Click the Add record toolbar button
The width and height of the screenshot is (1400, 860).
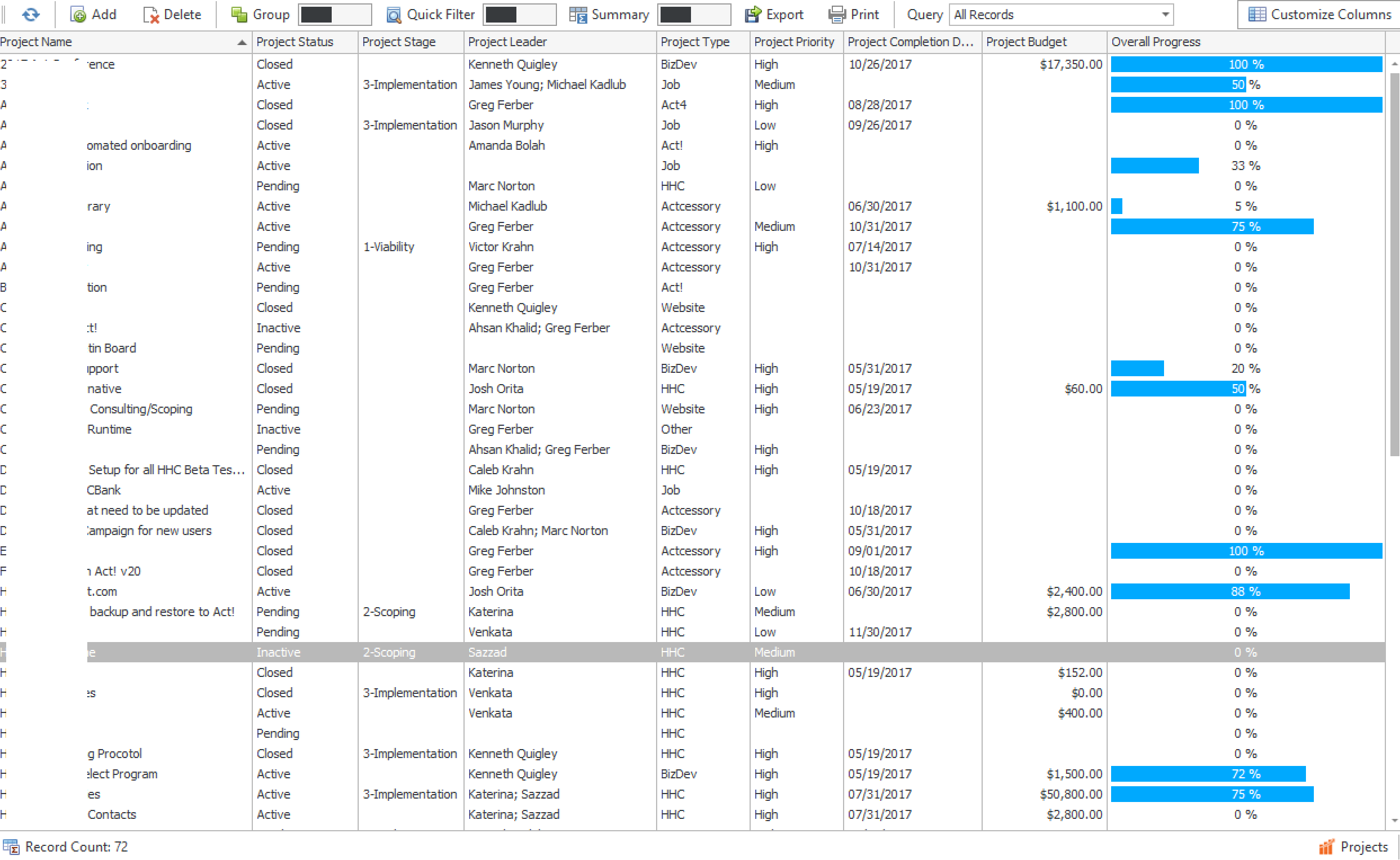93,15
